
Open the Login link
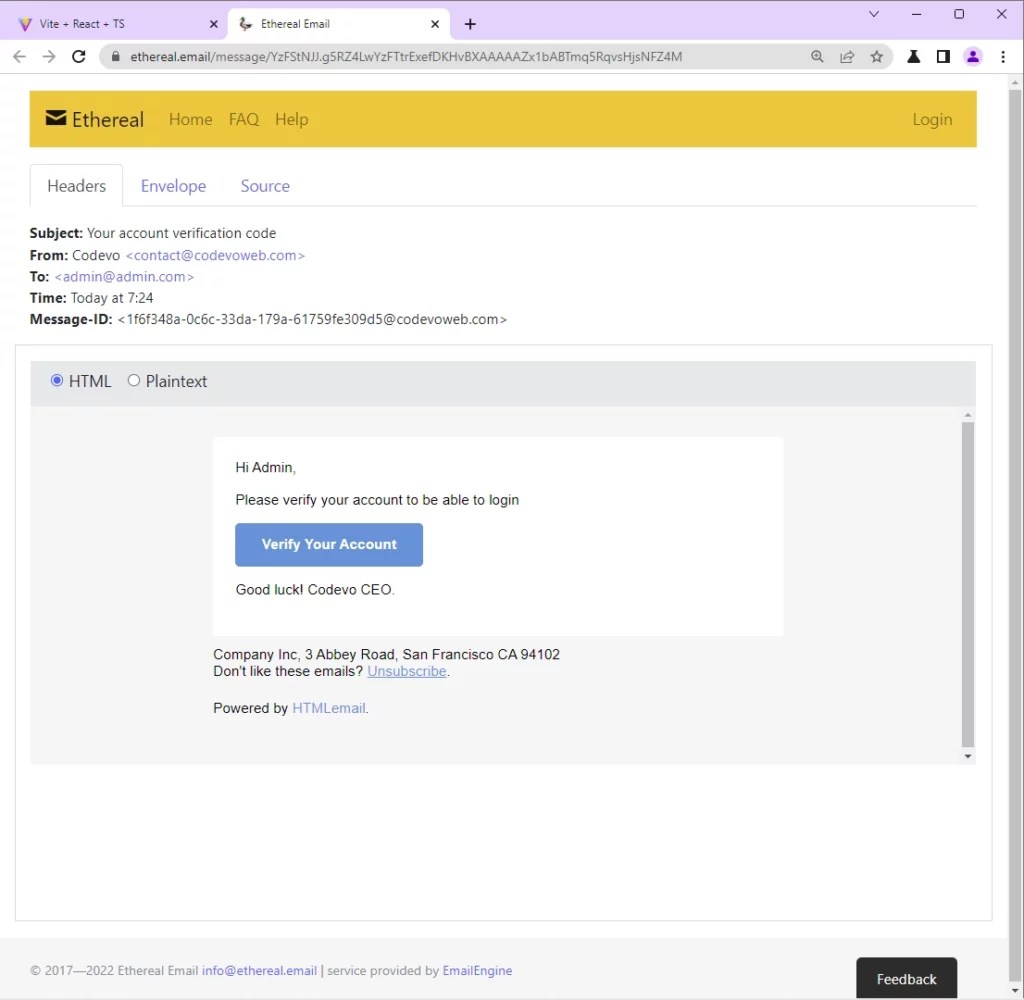[x=932, y=119]
